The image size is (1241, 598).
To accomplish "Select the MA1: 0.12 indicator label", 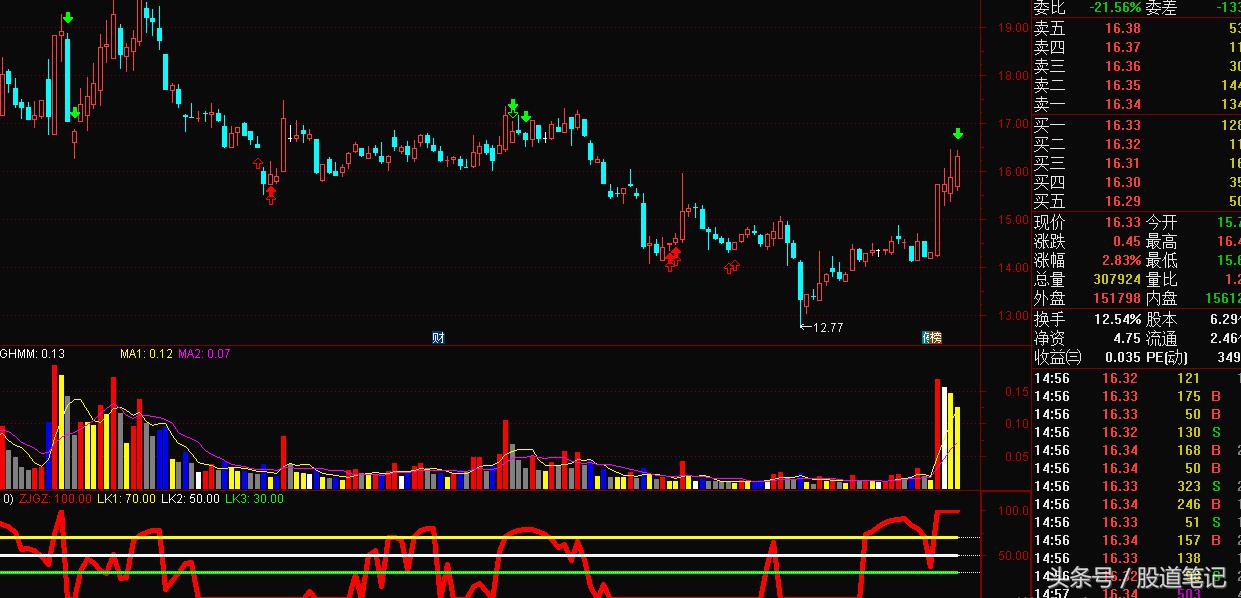I will (x=146, y=354).
